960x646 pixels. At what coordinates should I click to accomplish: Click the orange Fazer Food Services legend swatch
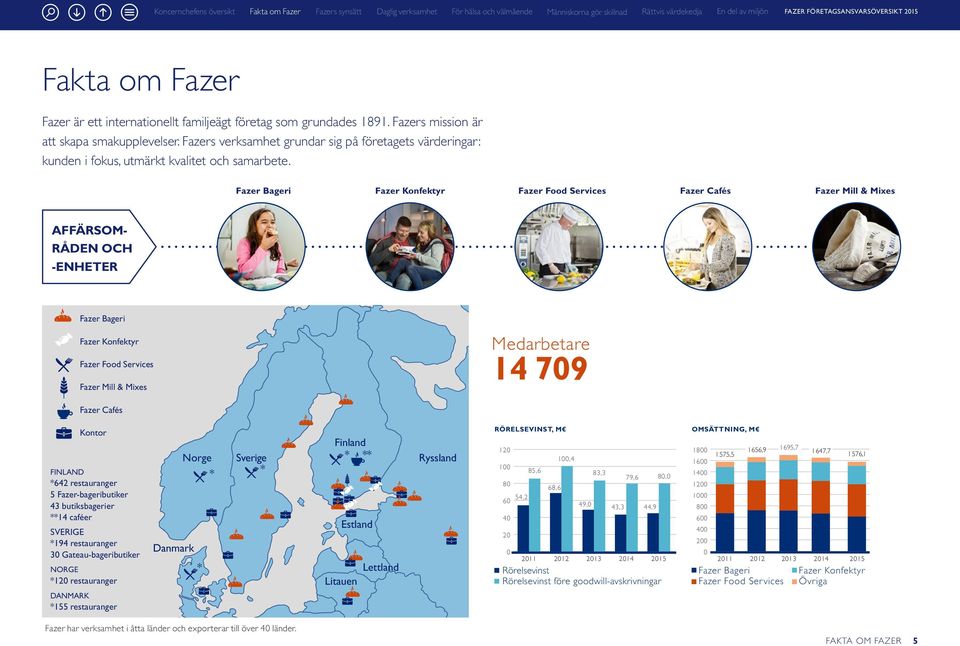[x=694, y=581]
